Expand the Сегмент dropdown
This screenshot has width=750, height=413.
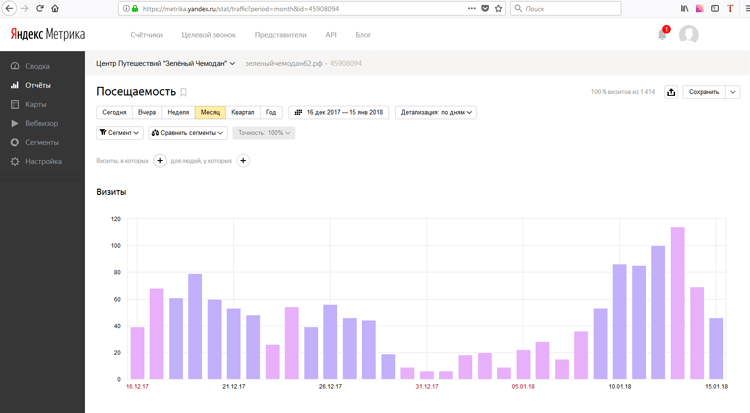pos(119,132)
